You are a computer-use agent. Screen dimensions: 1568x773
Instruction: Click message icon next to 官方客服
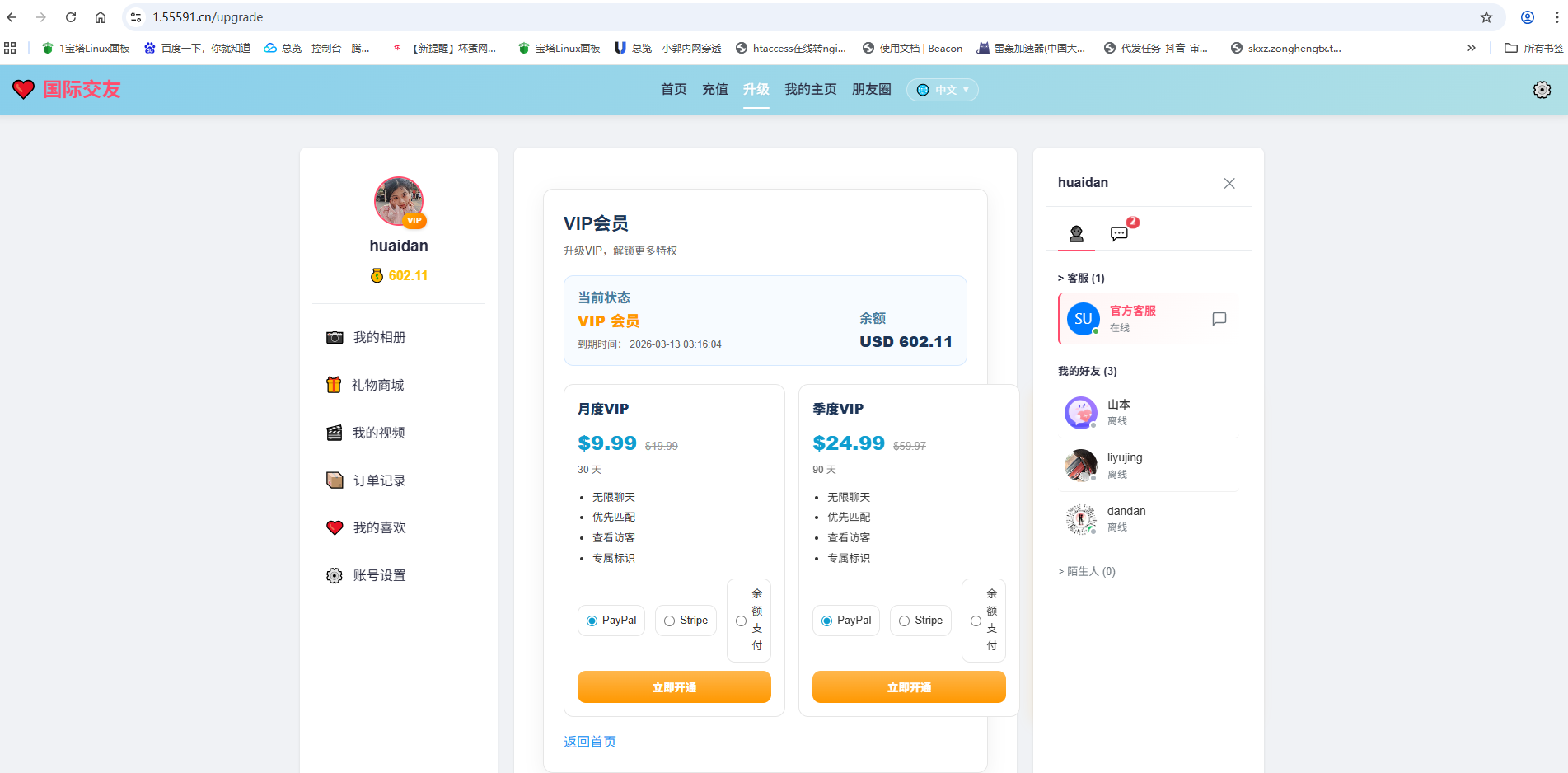pyautogui.click(x=1219, y=319)
